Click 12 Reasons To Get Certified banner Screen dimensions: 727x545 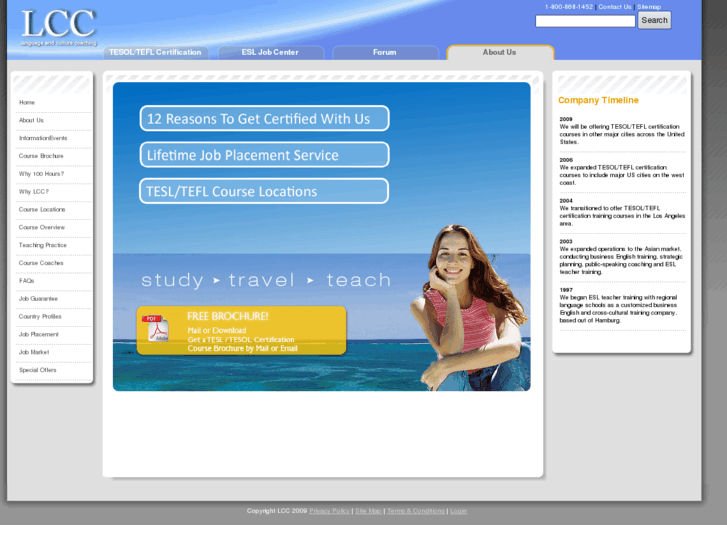coord(264,119)
